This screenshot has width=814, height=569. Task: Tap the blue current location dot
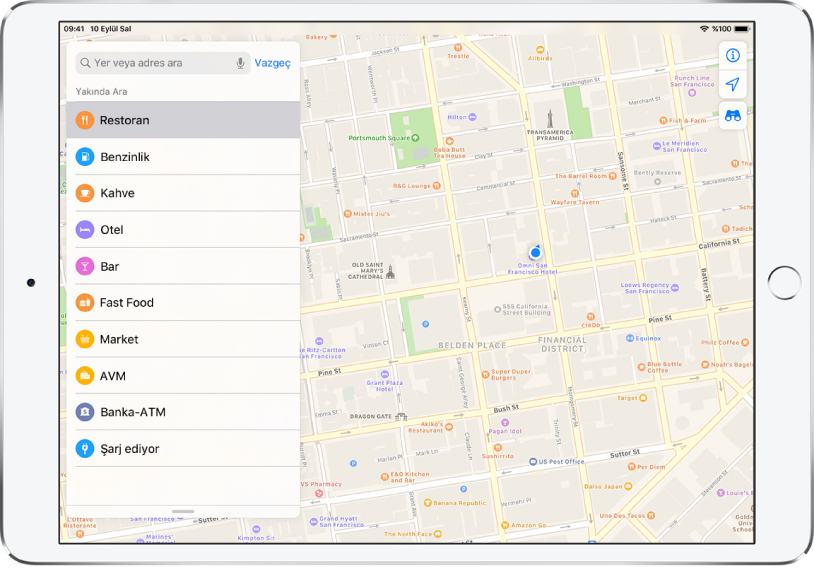coord(535,253)
